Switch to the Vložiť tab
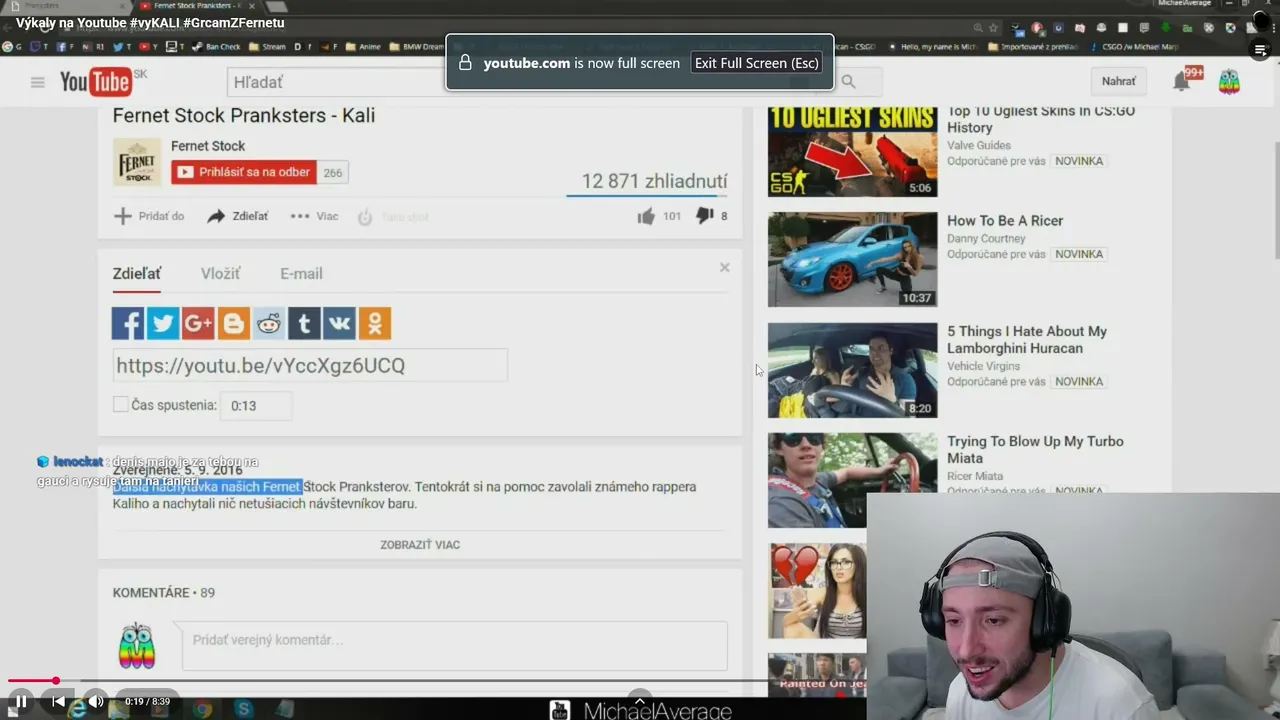This screenshot has width=1280, height=720. click(220, 274)
